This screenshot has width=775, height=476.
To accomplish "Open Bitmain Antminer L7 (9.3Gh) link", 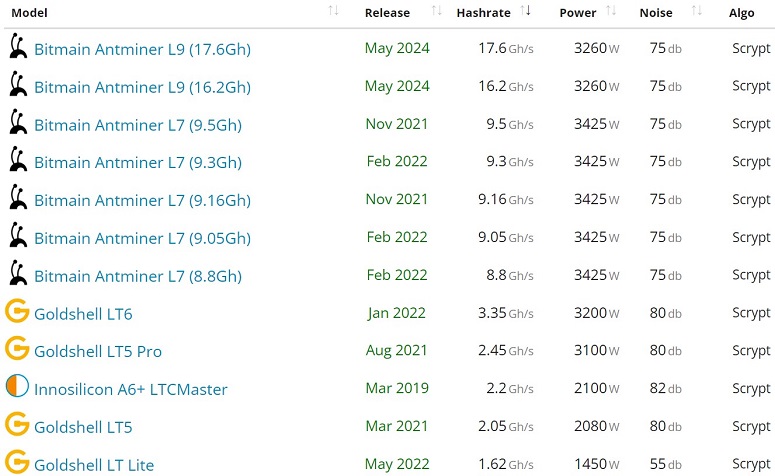I will pyautogui.click(x=138, y=162).
